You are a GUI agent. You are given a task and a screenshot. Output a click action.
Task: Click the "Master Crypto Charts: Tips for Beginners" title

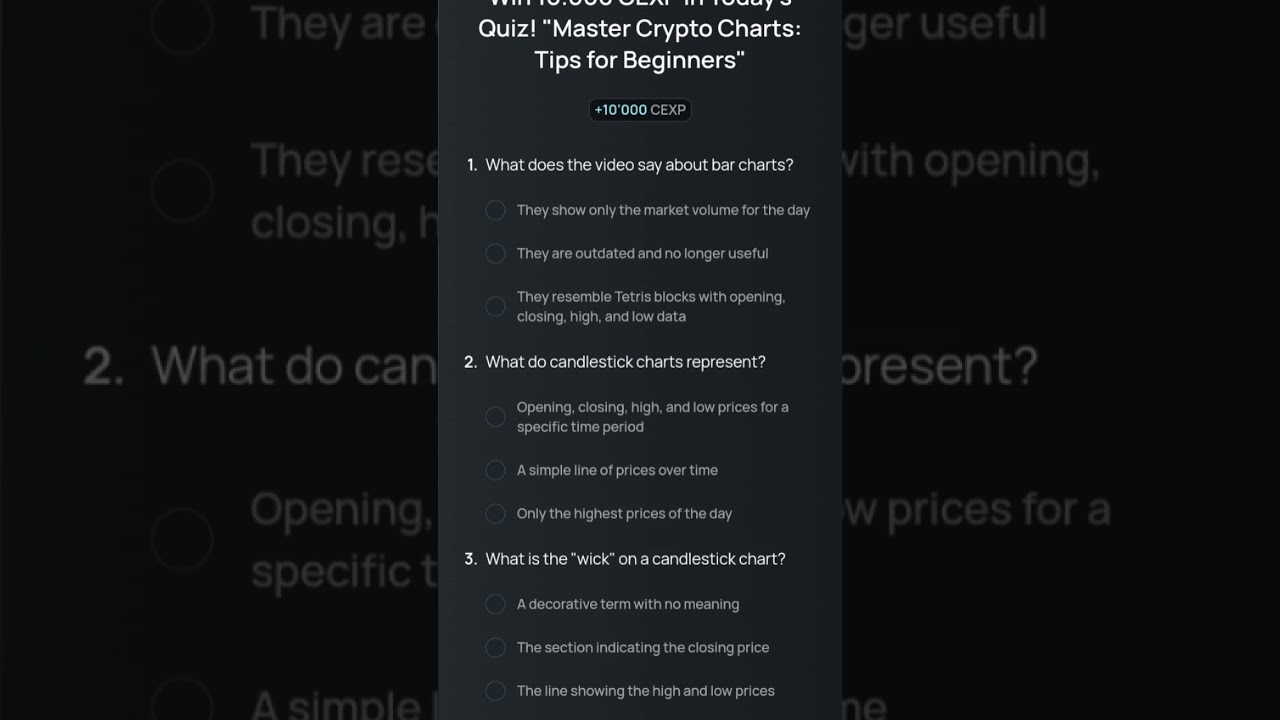tap(640, 44)
